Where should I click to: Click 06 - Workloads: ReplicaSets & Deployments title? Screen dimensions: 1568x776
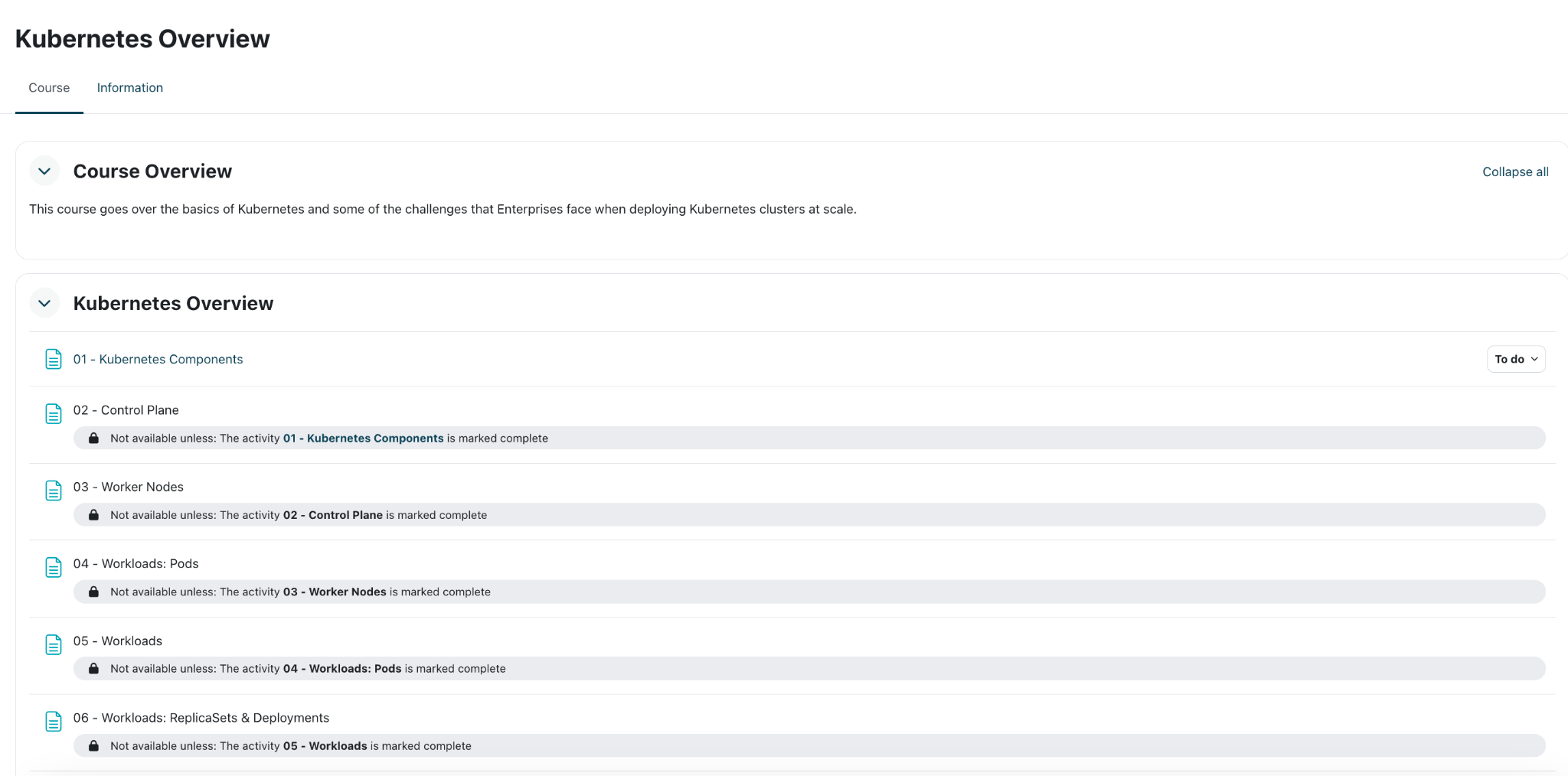(x=201, y=718)
